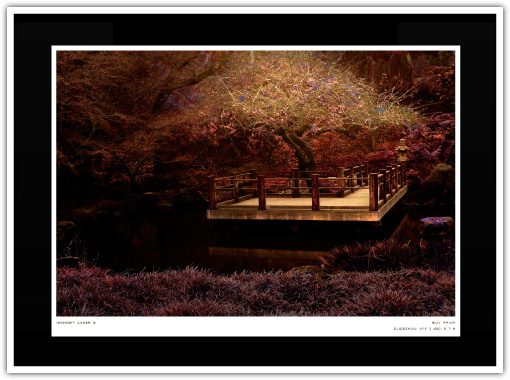
Task: Click the glowing blossom tree canopy
Action: 310,93
